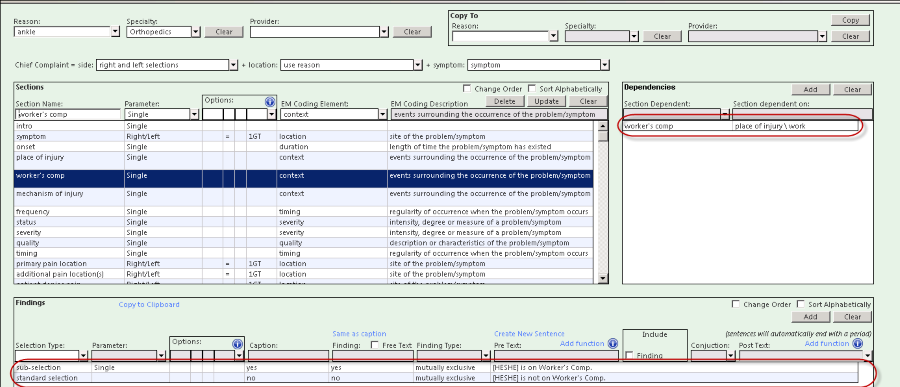Click the Findings Caption input field

[x=288, y=355]
